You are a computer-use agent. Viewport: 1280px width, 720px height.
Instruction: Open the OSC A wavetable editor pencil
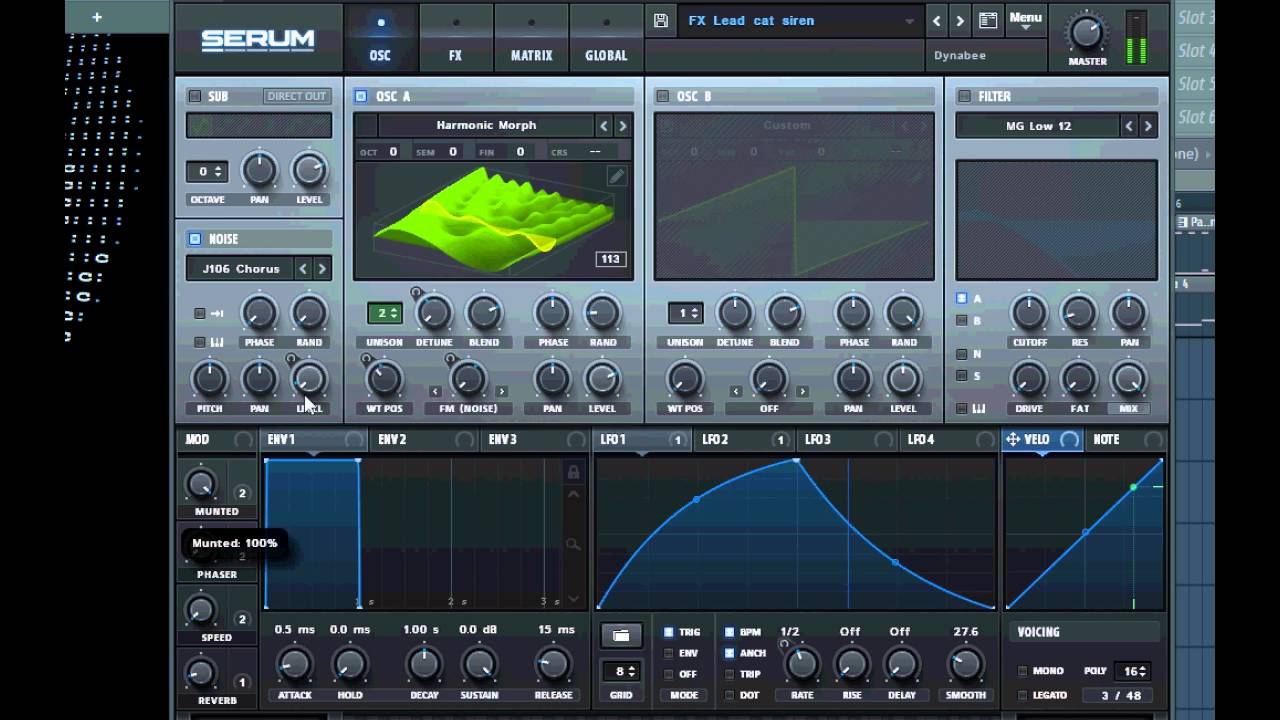pyautogui.click(x=617, y=177)
